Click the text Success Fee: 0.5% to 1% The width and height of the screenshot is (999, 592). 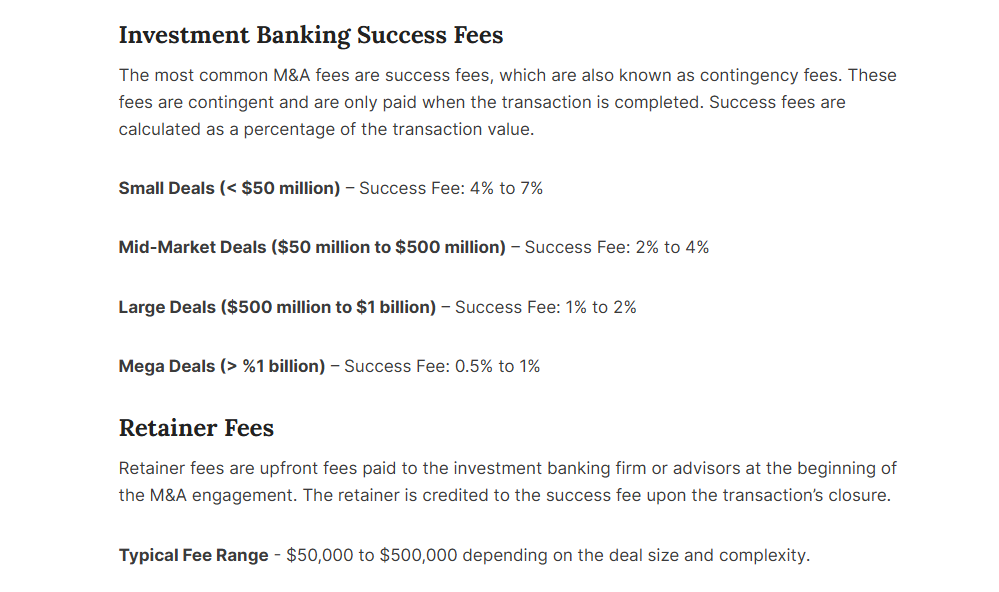coord(442,366)
